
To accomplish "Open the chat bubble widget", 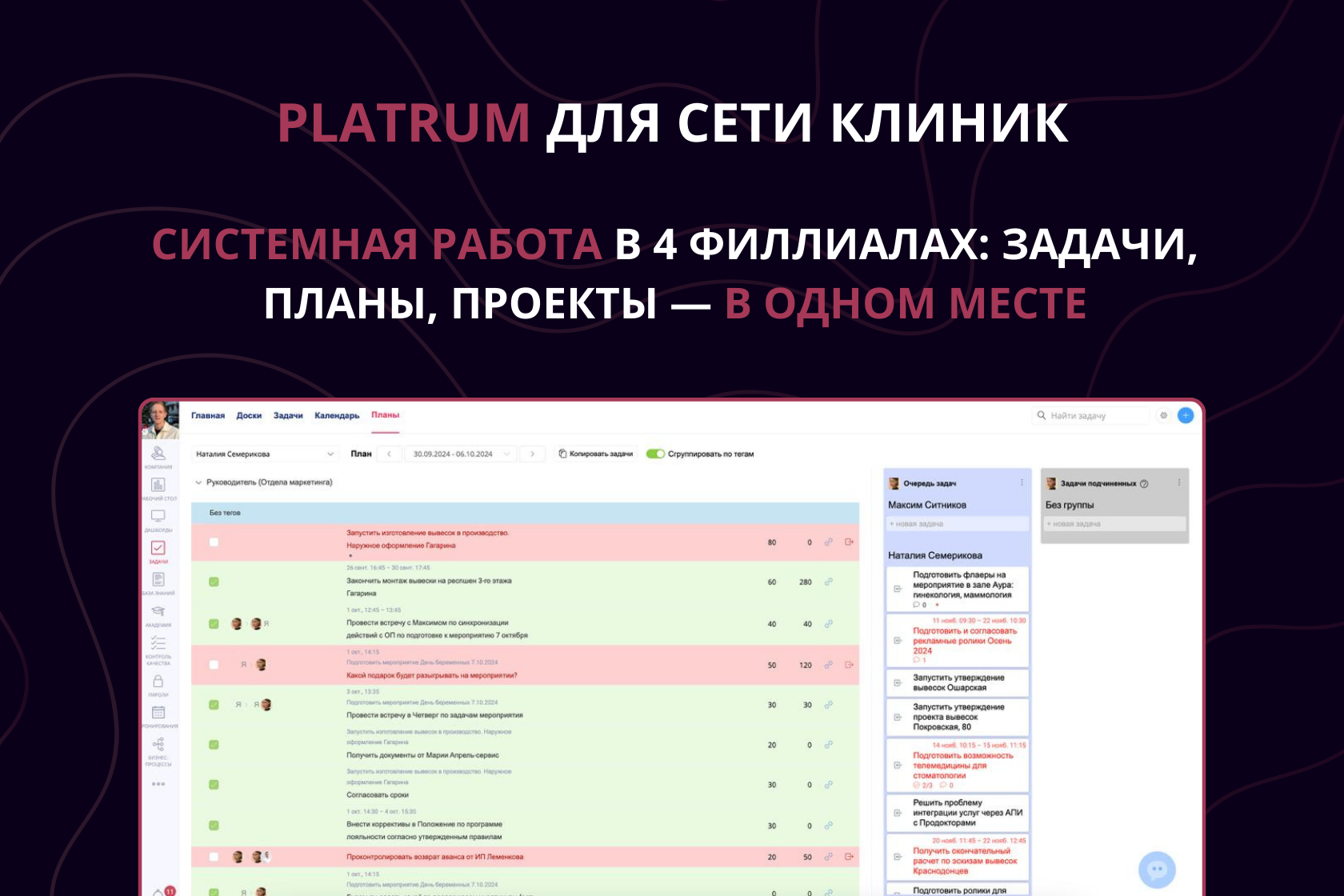I will [x=1157, y=870].
